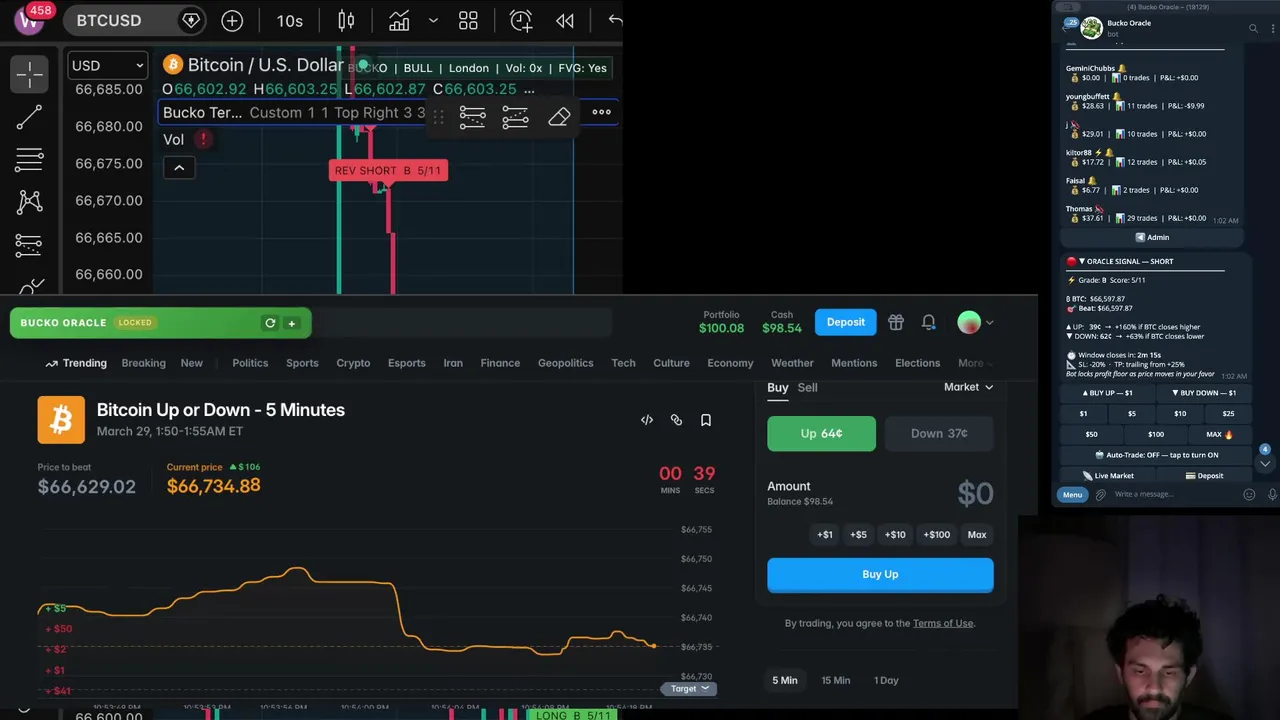Open the Polymarket notifications bell
1280x720 pixels.
coord(929,322)
